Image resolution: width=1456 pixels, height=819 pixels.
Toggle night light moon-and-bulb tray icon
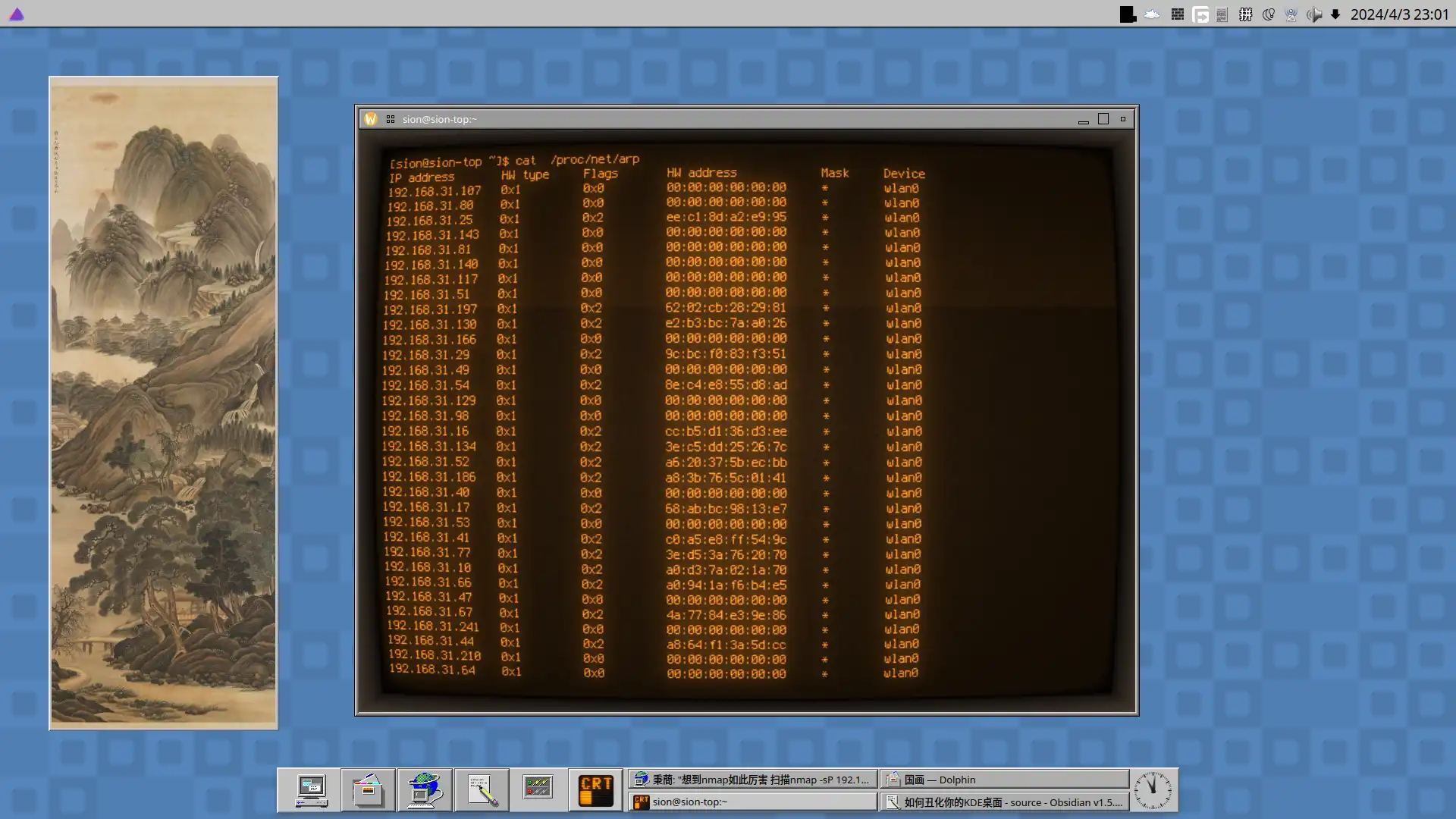(x=1269, y=14)
